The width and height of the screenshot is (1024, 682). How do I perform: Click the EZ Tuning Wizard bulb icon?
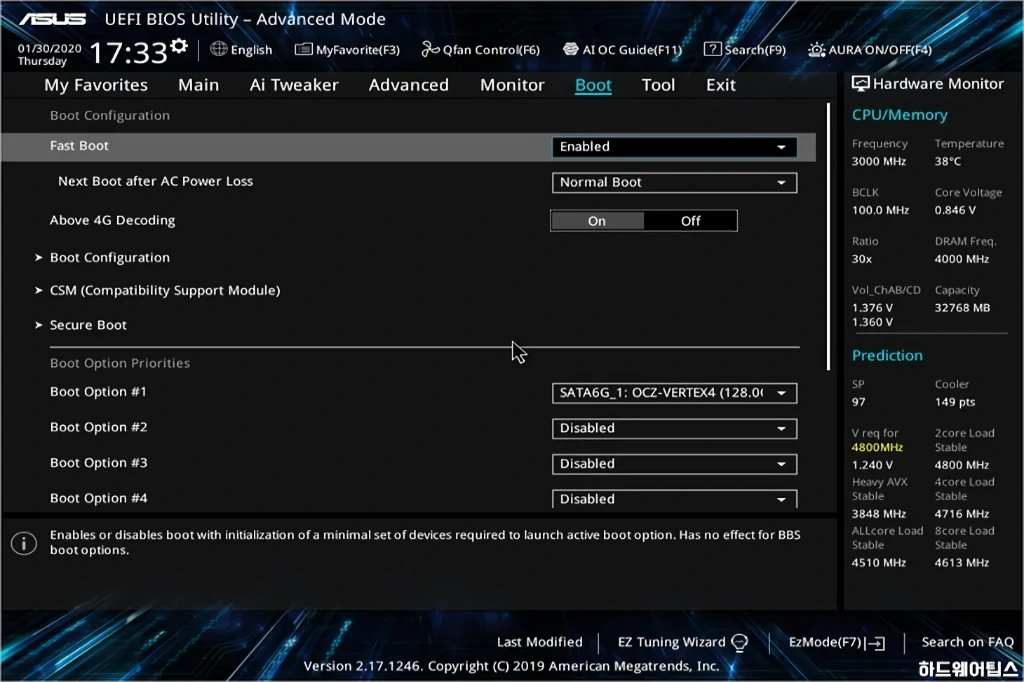click(x=739, y=643)
